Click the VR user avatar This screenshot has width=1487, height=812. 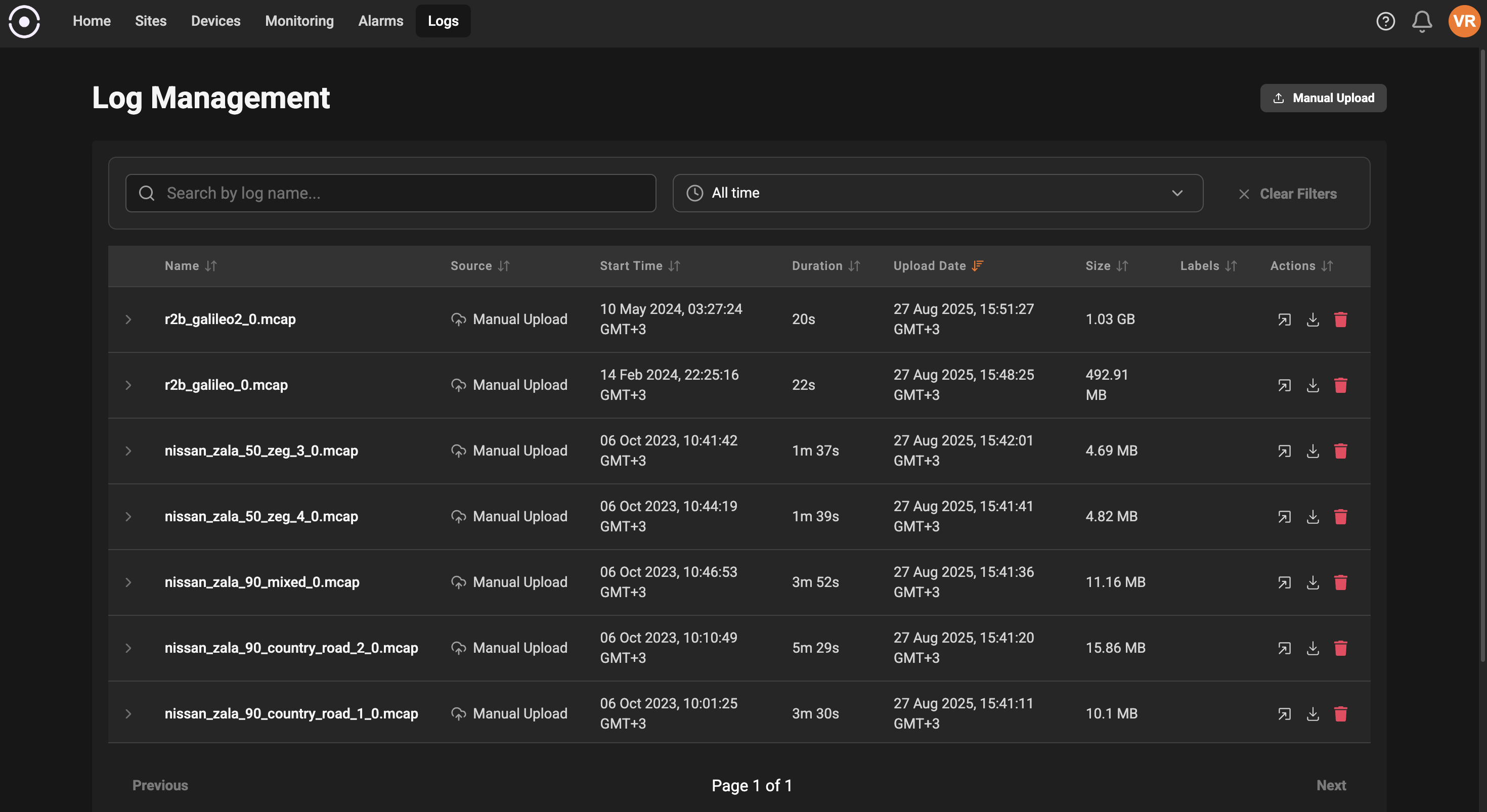pos(1464,21)
